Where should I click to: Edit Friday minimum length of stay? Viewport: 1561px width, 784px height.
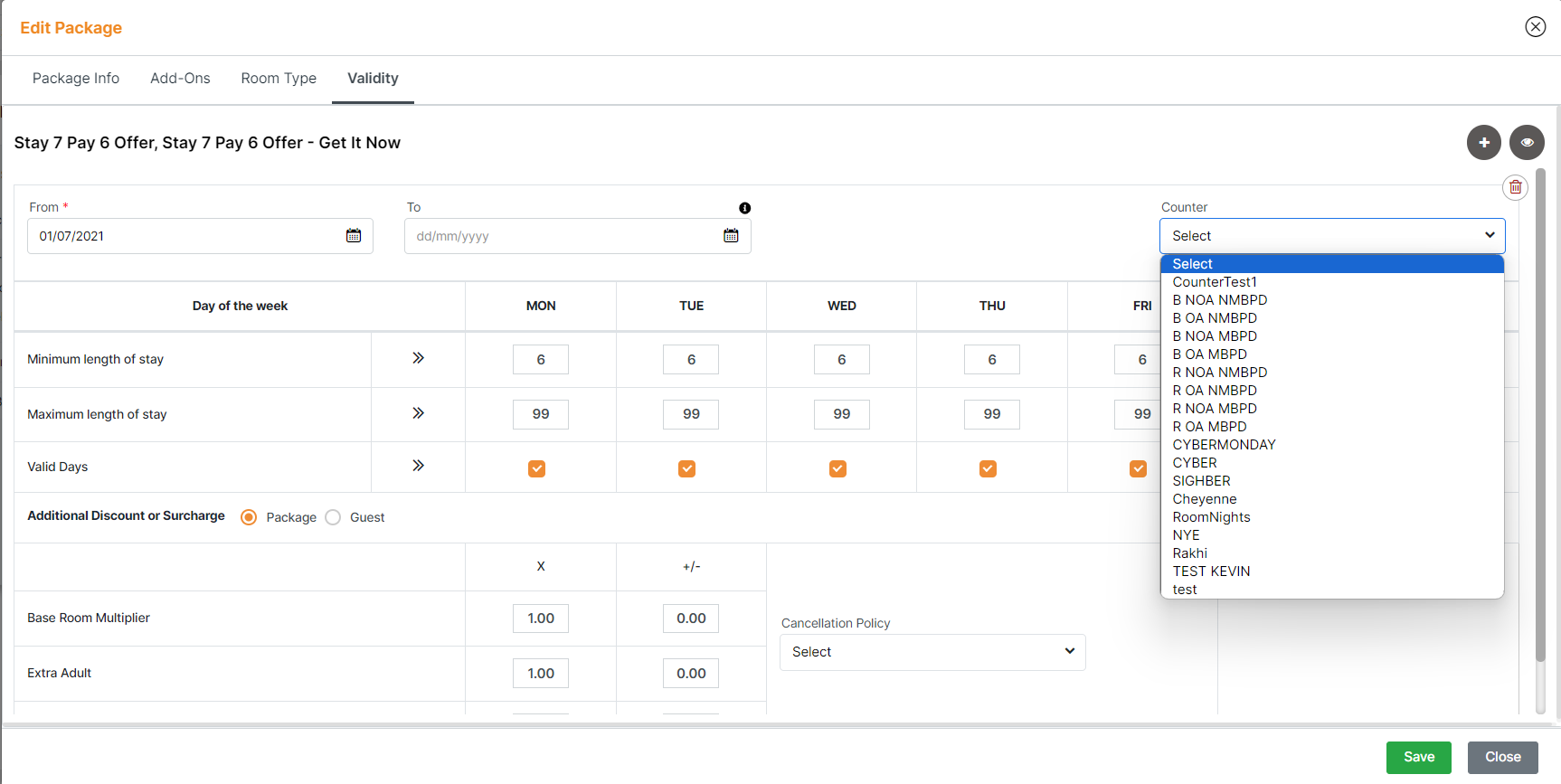[x=1138, y=359]
